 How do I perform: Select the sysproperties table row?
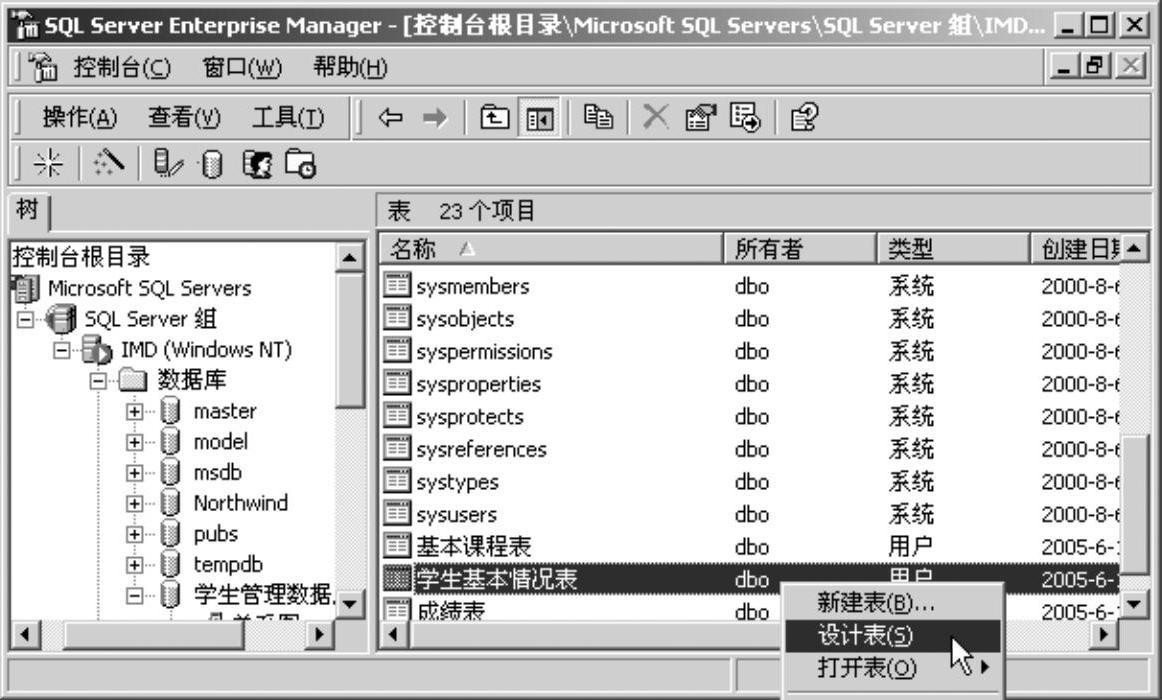pyautogui.click(x=751, y=384)
